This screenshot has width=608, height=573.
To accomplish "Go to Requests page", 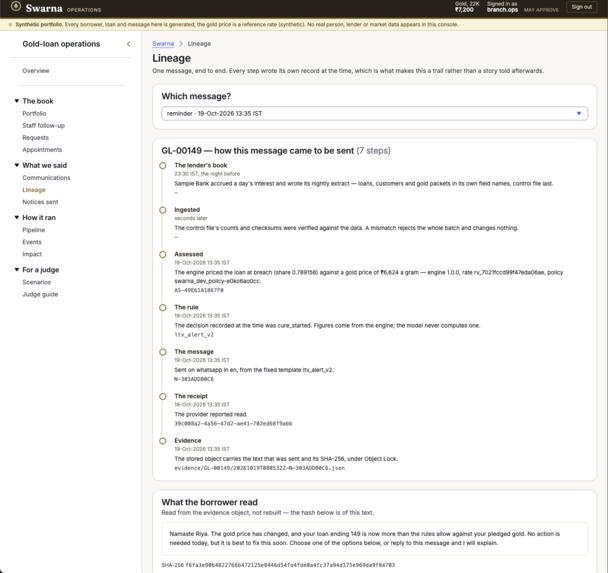I will pyautogui.click(x=35, y=138).
